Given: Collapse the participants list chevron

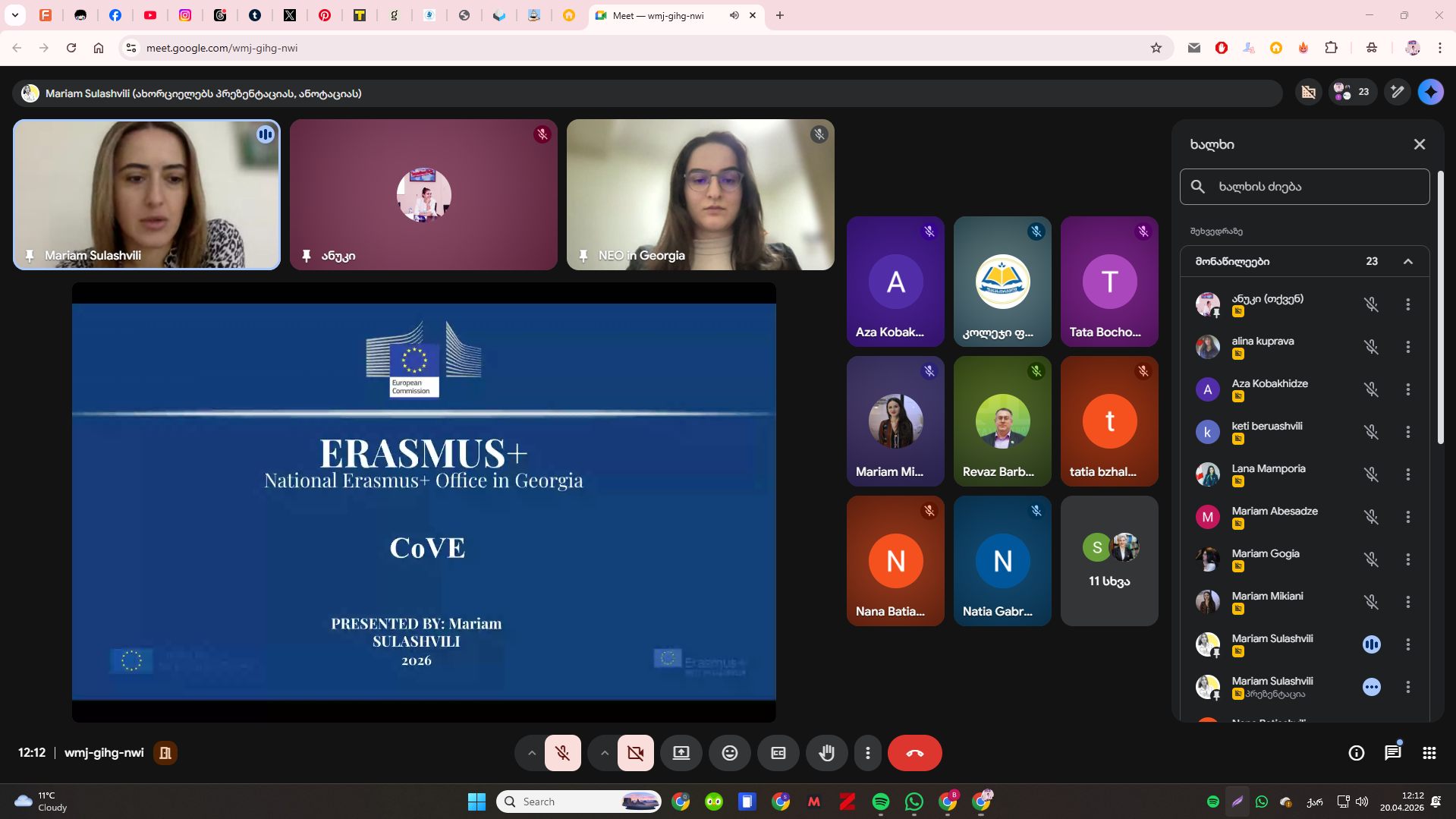Looking at the screenshot, I should pos(1407,261).
